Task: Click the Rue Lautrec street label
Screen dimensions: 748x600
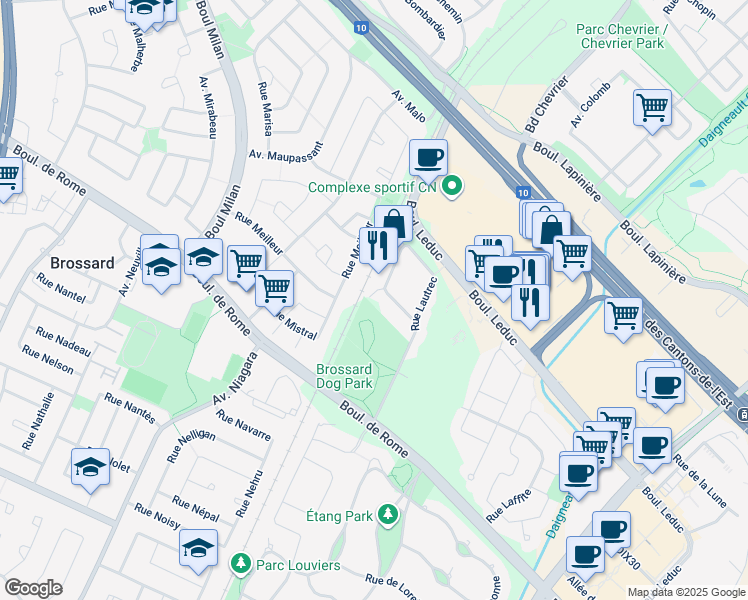Action: (x=424, y=304)
